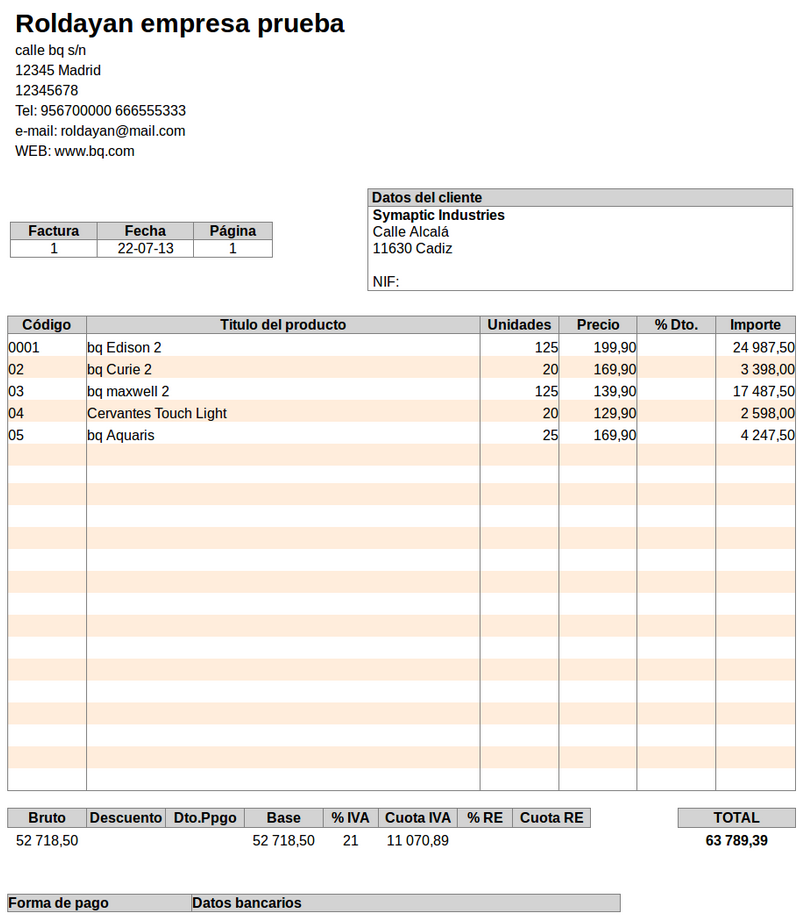Screen dimensions: 798x924
Task: Click the Titulo del producto header
Action: (283, 325)
